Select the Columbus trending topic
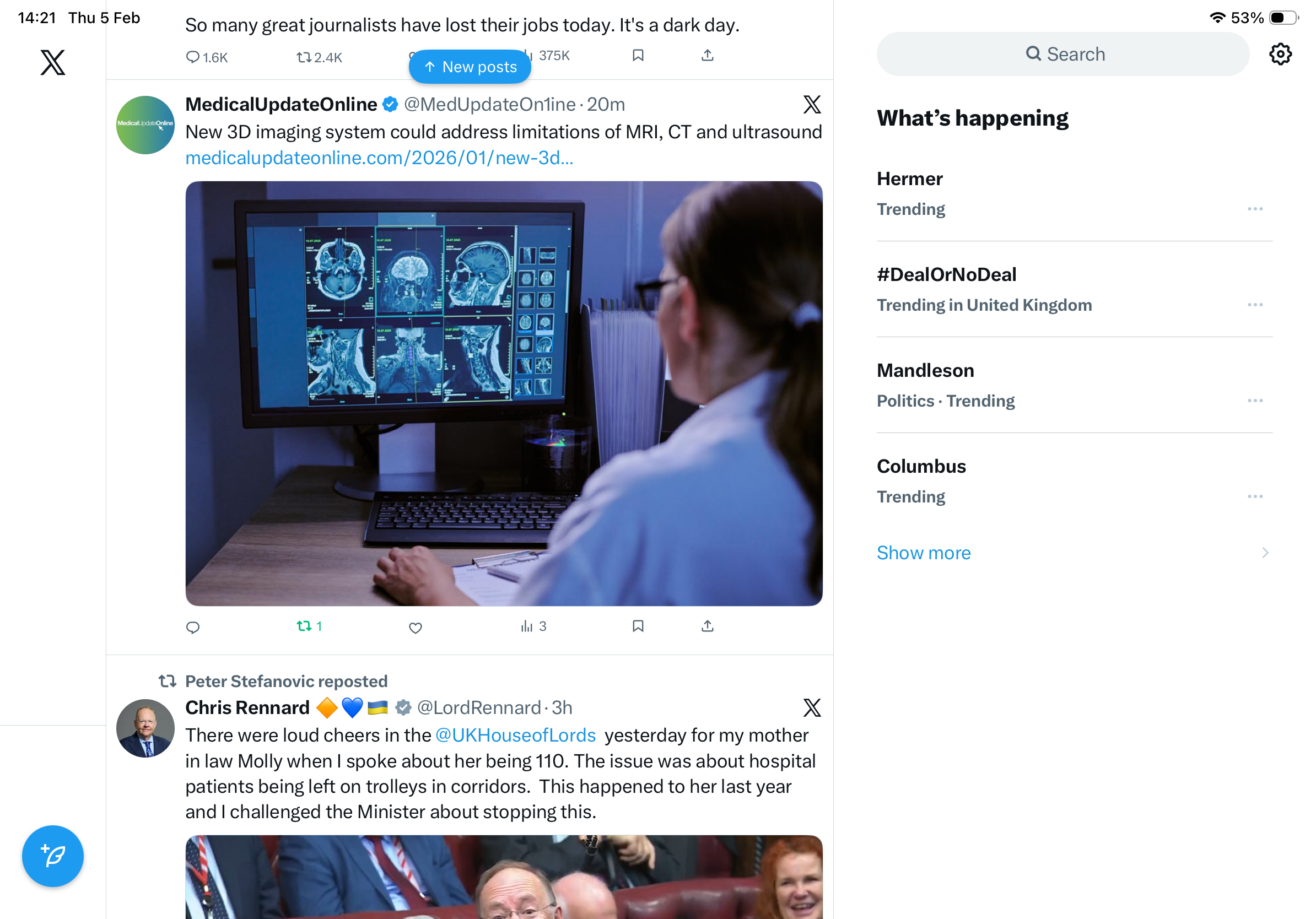This screenshot has height=919, width=1316. click(1074, 480)
